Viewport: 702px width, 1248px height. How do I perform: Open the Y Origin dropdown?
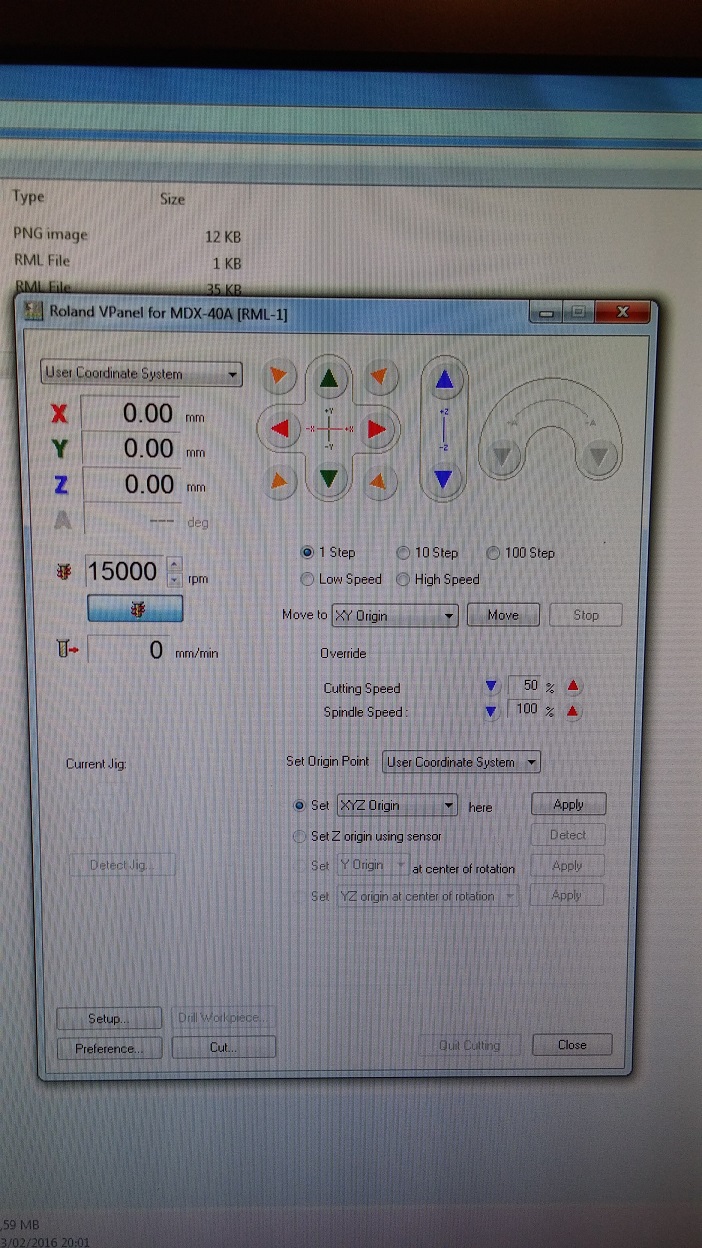(x=371, y=865)
